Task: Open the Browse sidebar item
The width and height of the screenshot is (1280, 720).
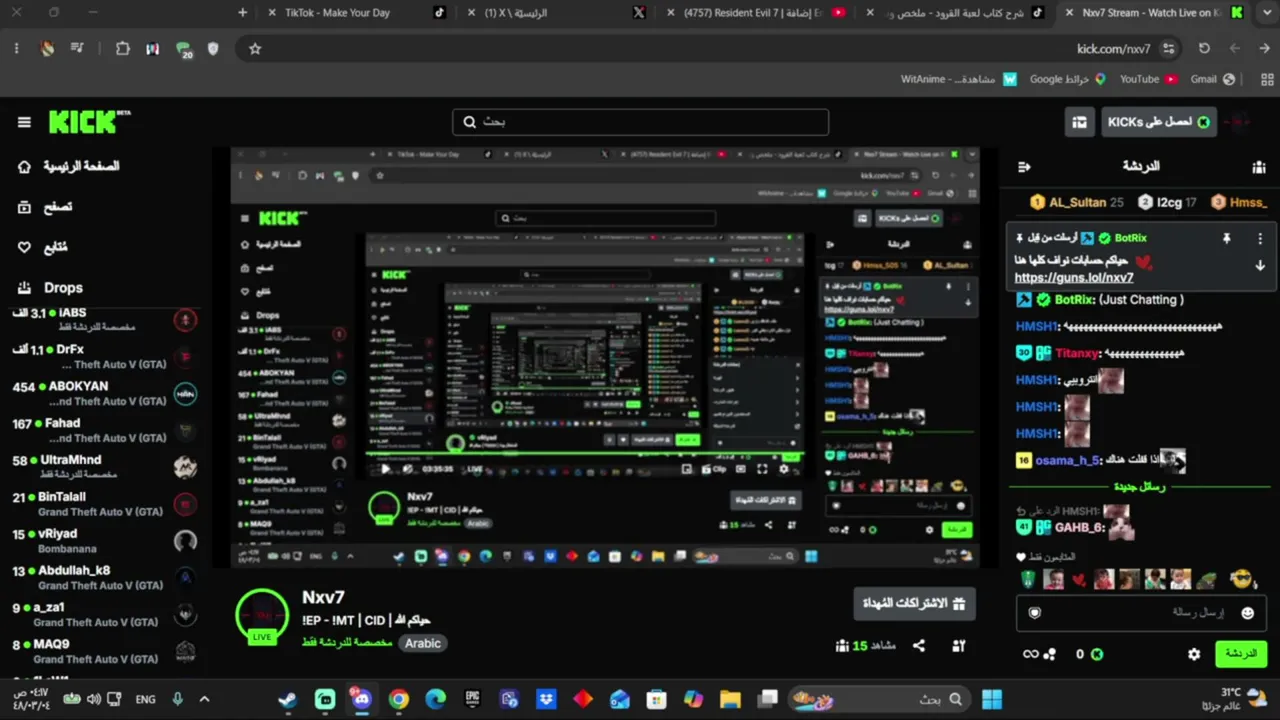Action: tap(45, 207)
